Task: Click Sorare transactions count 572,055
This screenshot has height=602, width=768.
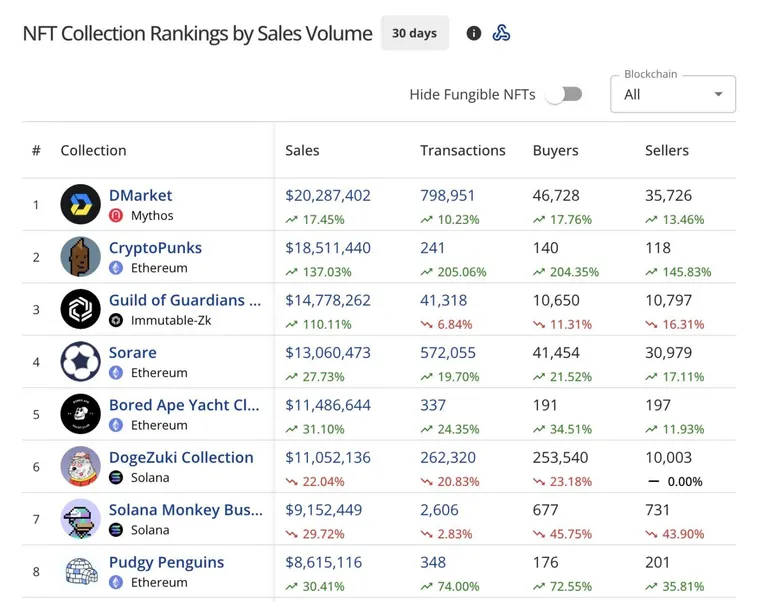Action: click(x=448, y=353)
